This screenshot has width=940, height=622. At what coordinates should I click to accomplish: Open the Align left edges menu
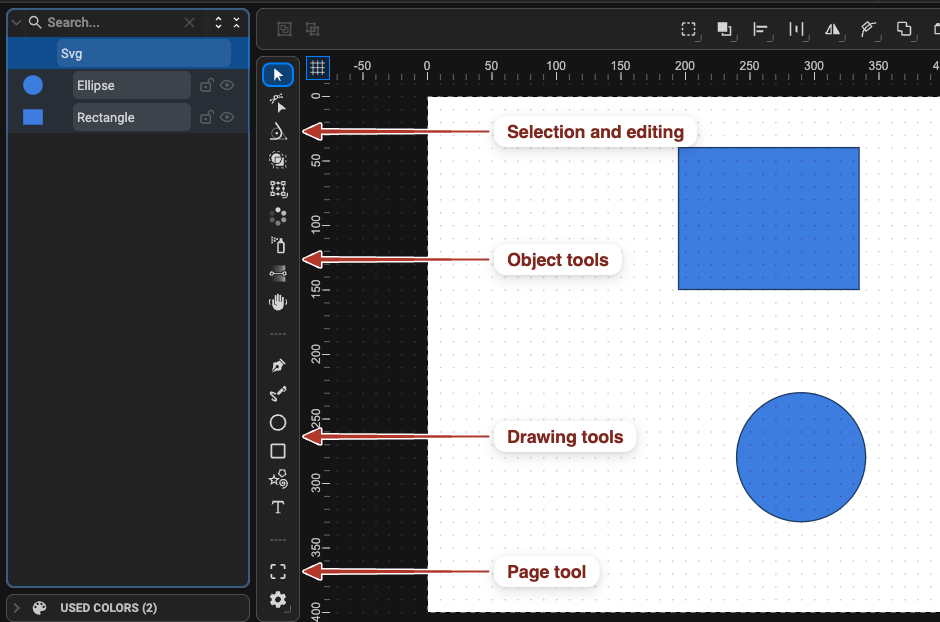(761, 29)
